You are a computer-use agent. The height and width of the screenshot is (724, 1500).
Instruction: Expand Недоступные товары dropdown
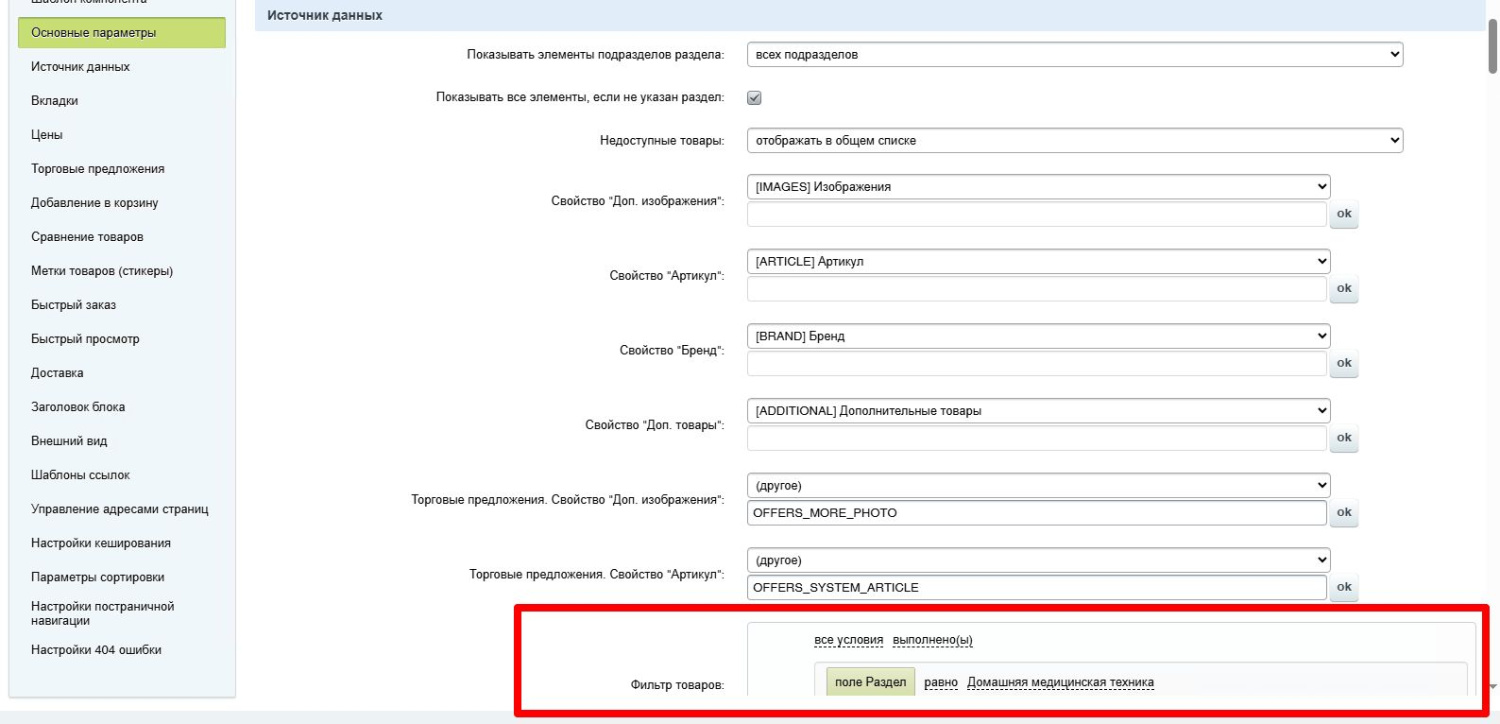pos(1074,140)
